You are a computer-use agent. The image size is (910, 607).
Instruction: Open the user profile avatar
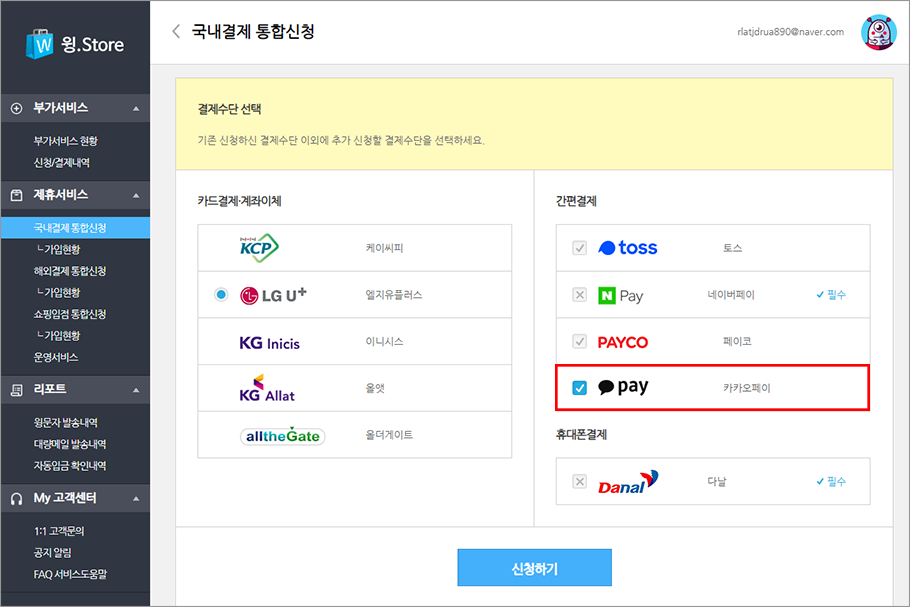[879, 32]
